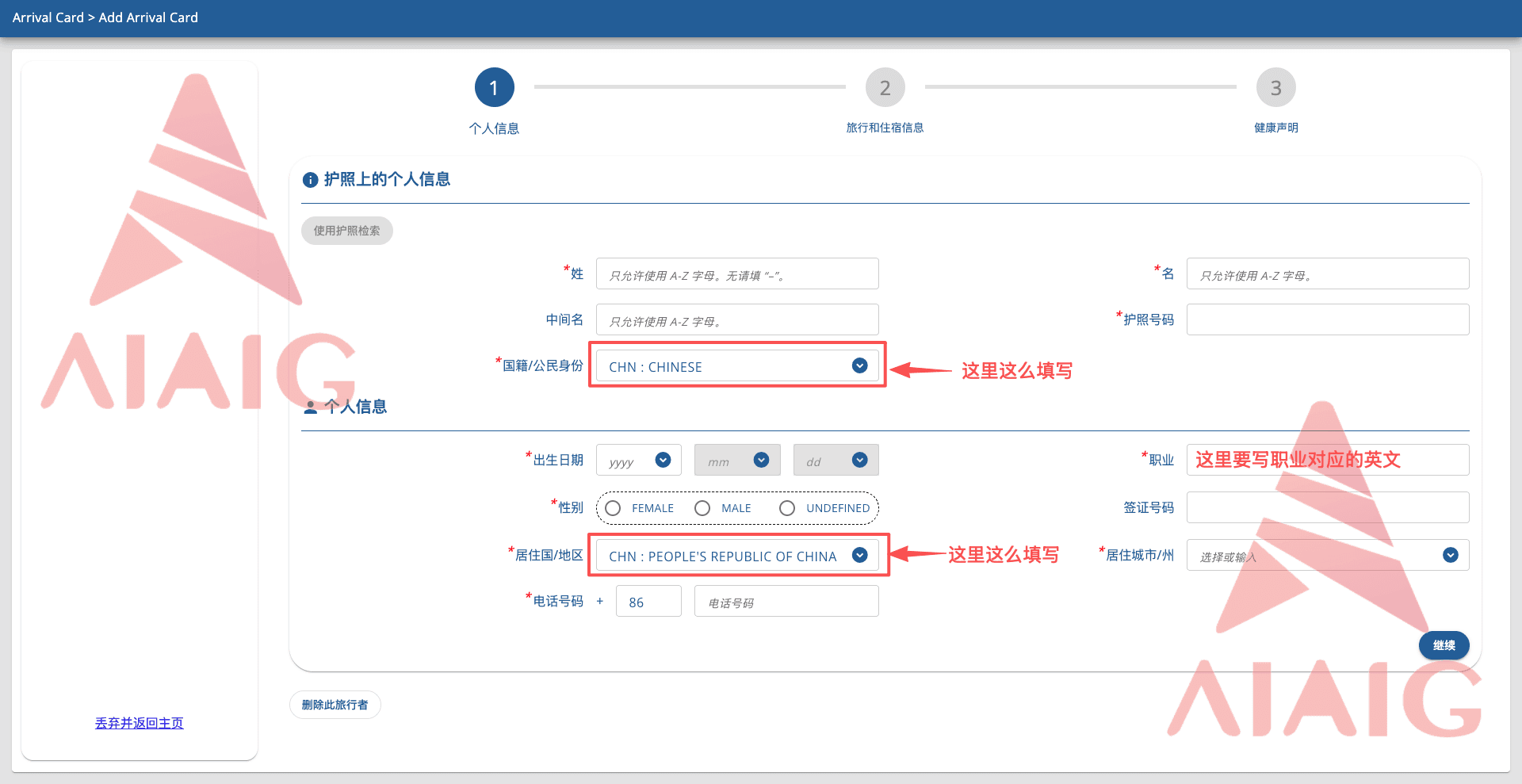Viewport: 1522px width, 784px height.
Task: Click the person icon beside 个人信息 heading
Action: pos(311,407)
